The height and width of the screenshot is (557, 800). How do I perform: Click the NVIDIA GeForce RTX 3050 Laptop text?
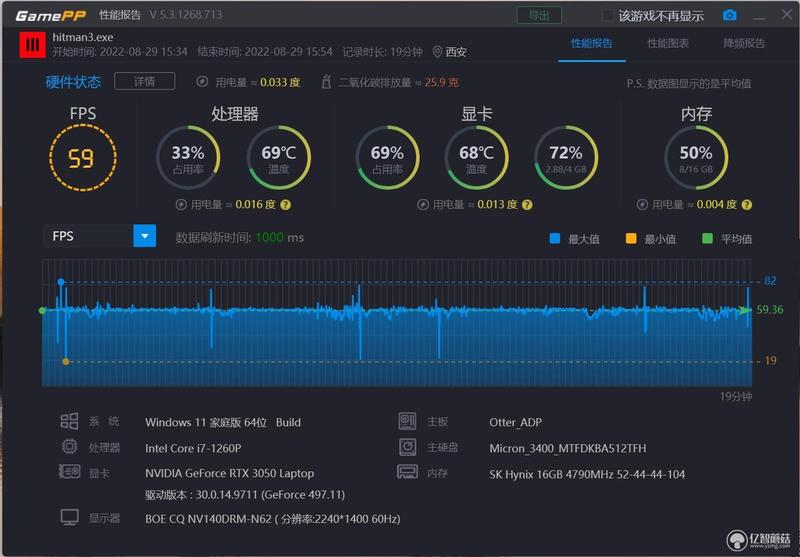[x=230, y=473]
